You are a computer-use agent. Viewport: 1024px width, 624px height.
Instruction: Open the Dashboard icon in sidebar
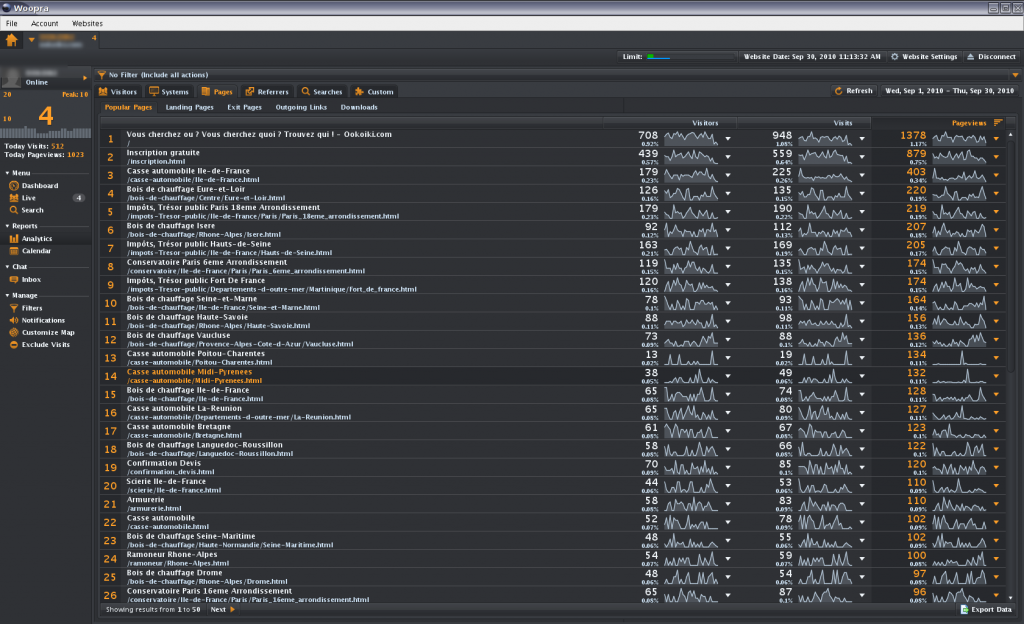[14, 186]
